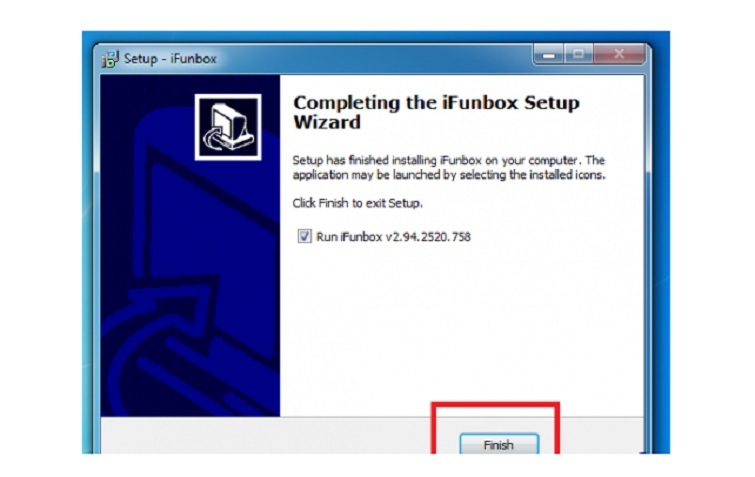Click the 'Completing the iFunbox Setup' heading line
The image size is (755, 477).
[436, 103]
